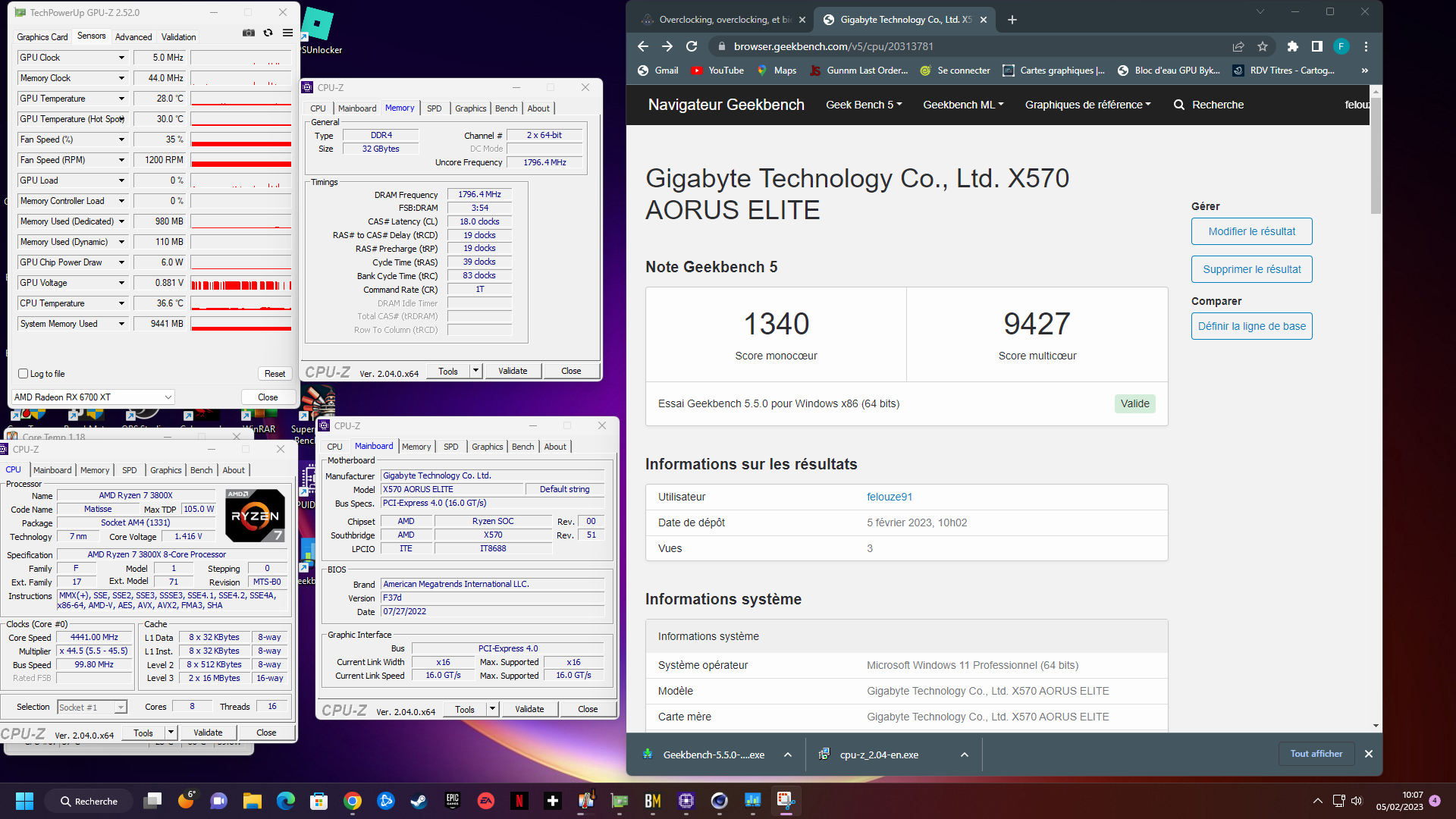Close the Overclocking browser tab
The width and height of the screenshot is (1456, 819).
pos(802,20)
